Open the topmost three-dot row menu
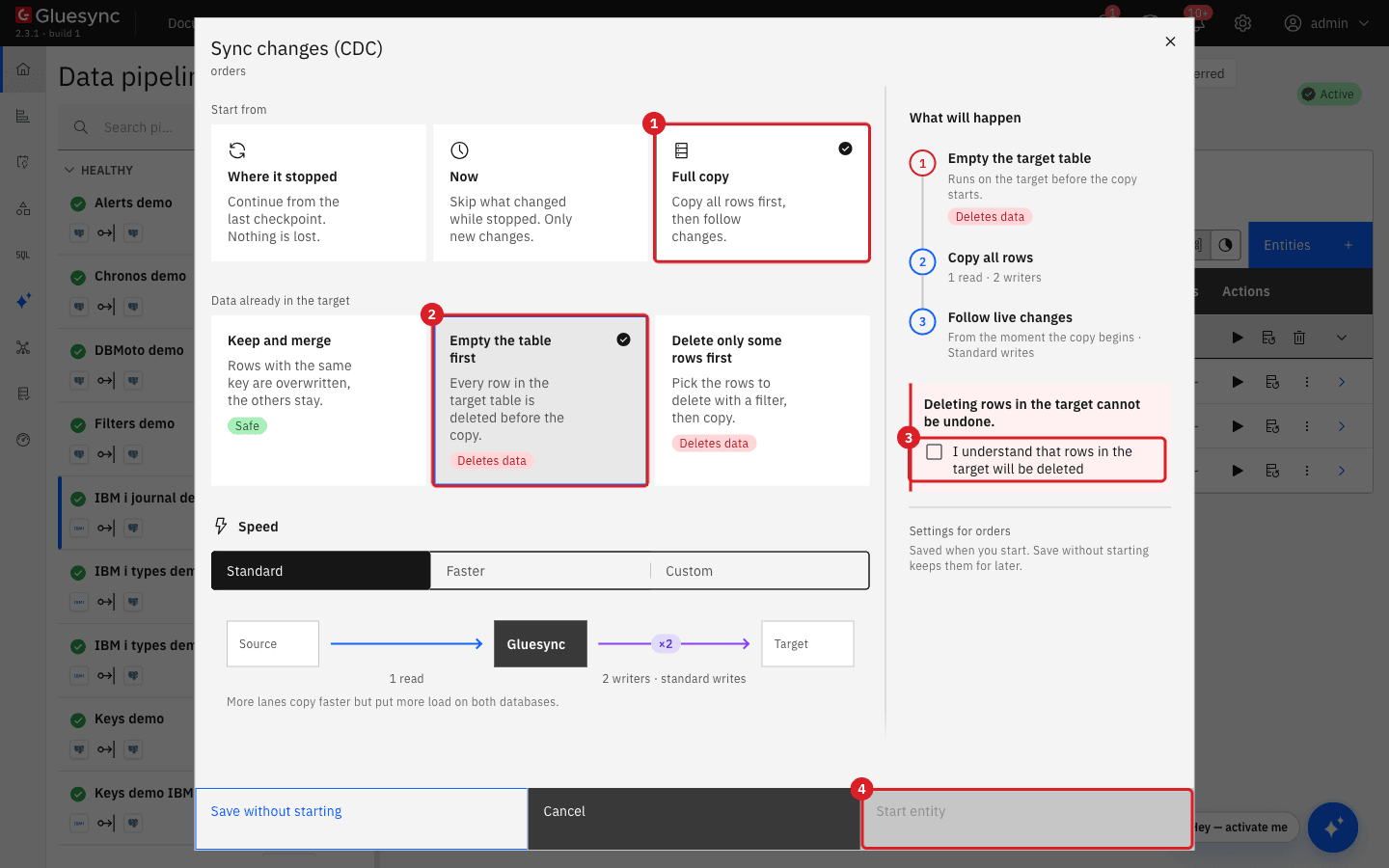1389x868 pixels. pos(1307,382)
